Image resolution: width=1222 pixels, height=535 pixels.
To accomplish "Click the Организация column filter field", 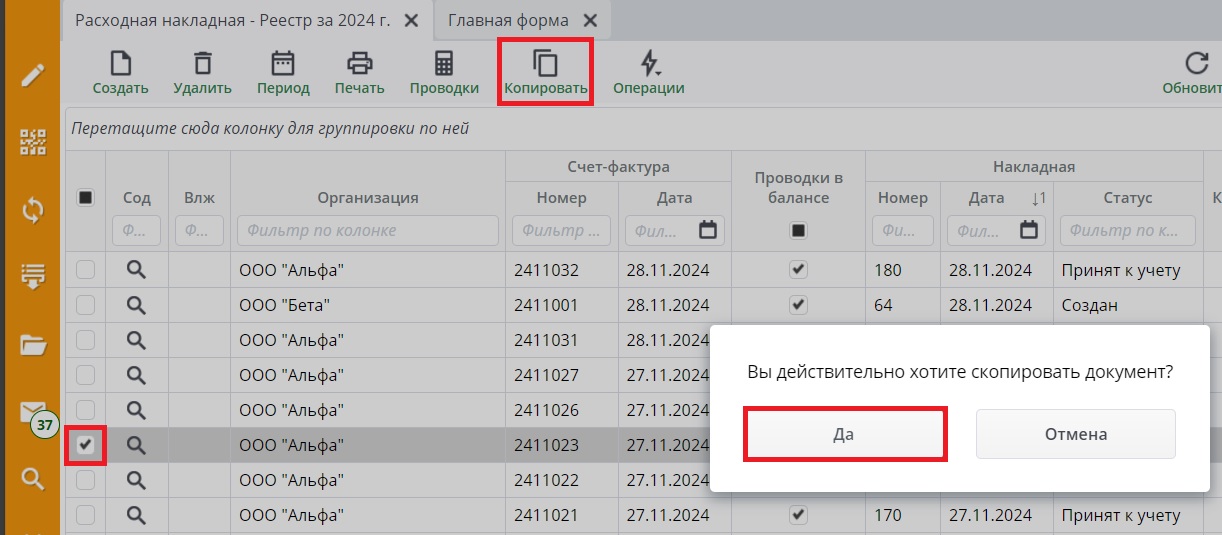I will tap(367, 231).
